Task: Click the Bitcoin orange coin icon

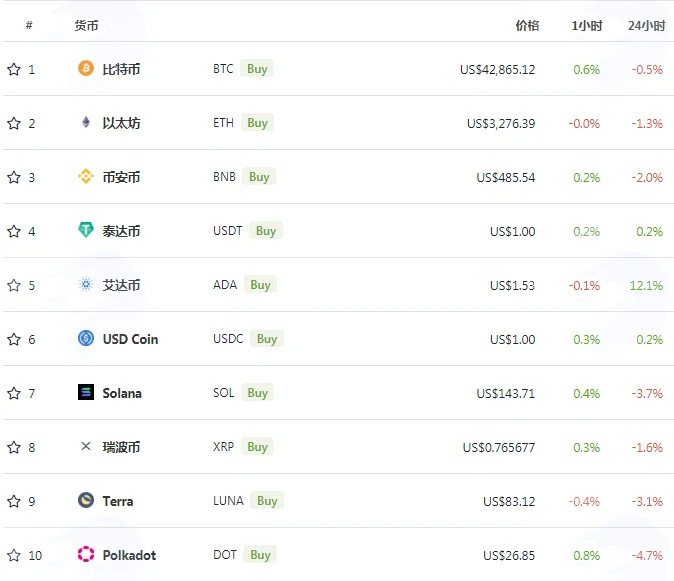Action: click(x=86, y=68)
